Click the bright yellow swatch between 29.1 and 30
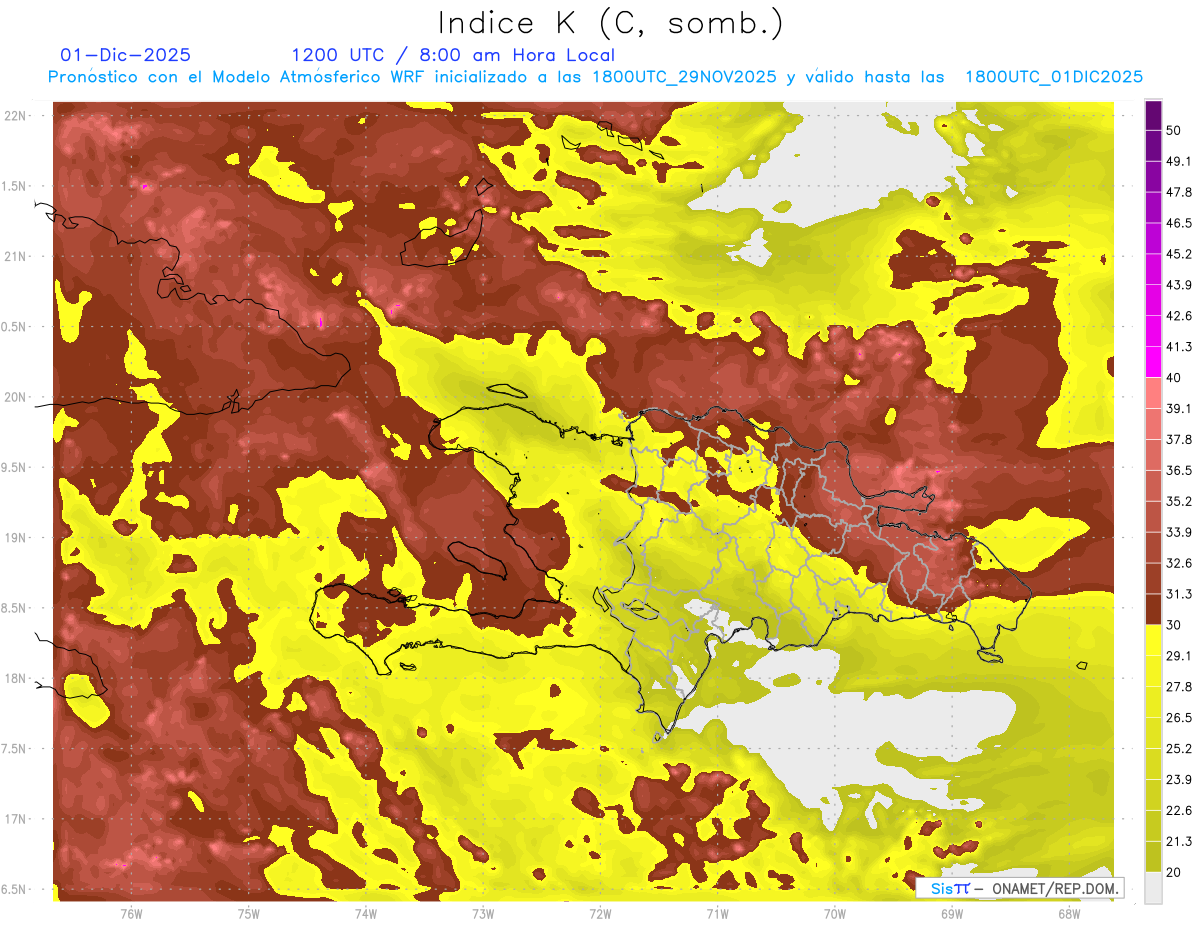The height and width of the screenshot is (927, 1200). pyautogui.click(x=1153, y=640)
